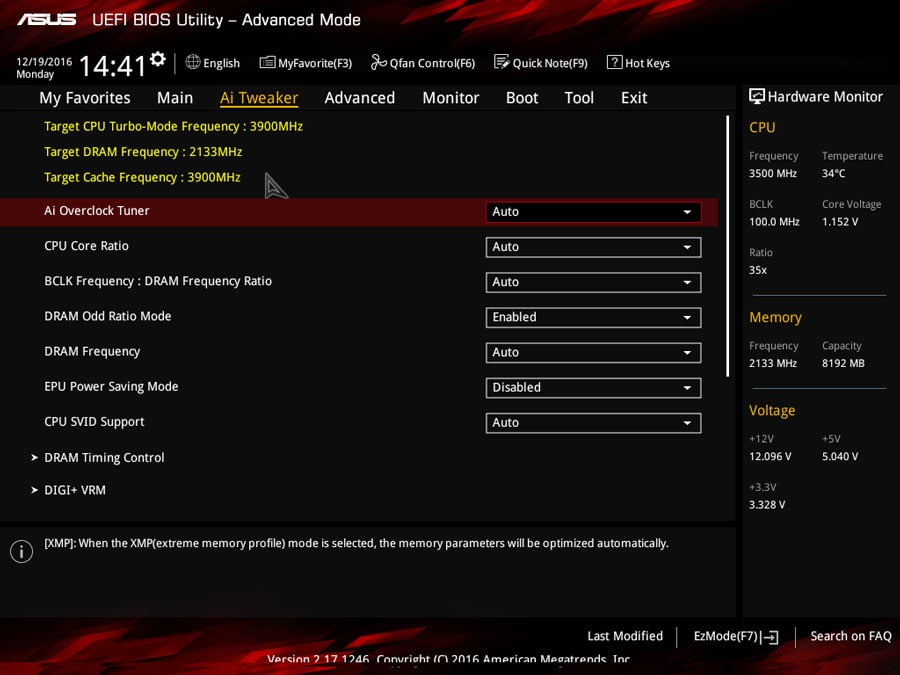The image size is (900, 675).
Task: Click the CPU Core Ratio label
Action: [86, 246]
